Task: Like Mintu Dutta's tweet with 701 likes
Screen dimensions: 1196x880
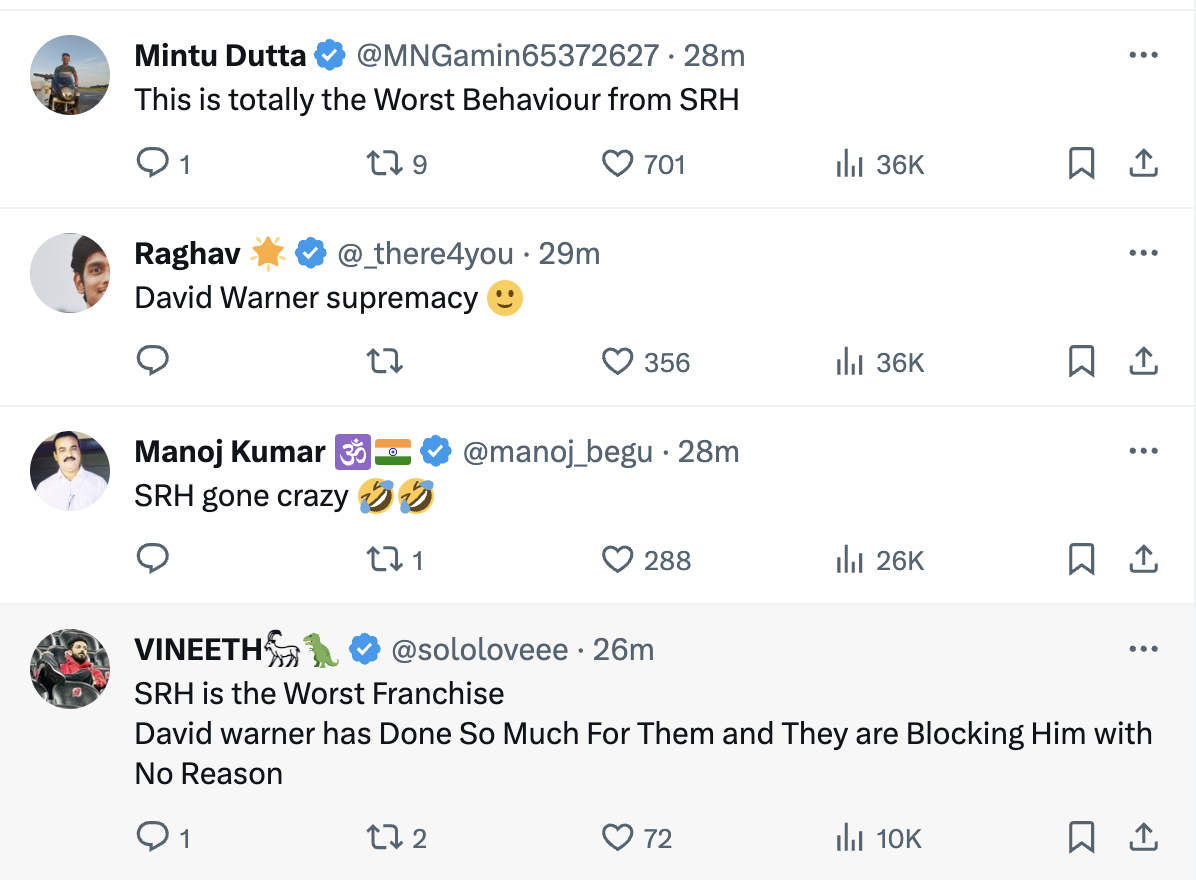Action: 618,163
